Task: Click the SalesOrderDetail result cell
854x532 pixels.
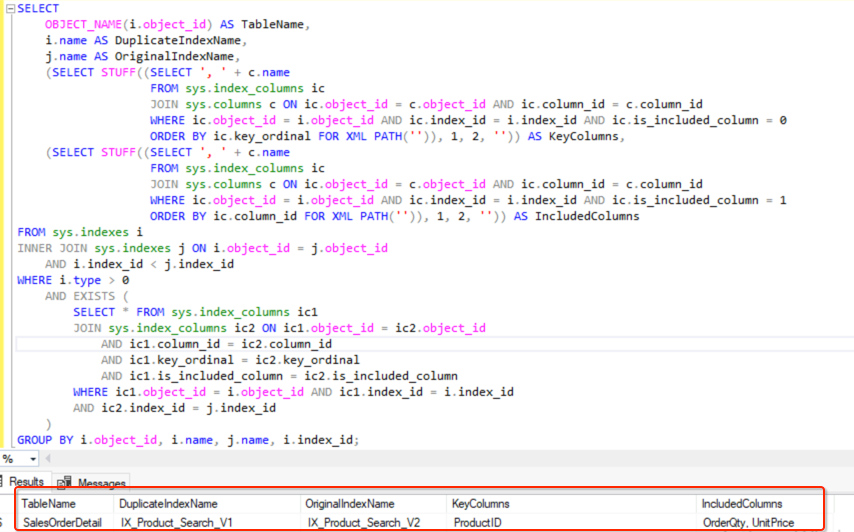Action: [64, 522]
